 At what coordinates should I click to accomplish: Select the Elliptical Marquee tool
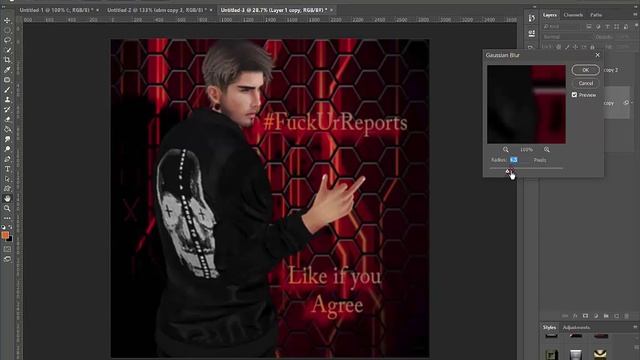pyautogui.click(x=7, y=31)
